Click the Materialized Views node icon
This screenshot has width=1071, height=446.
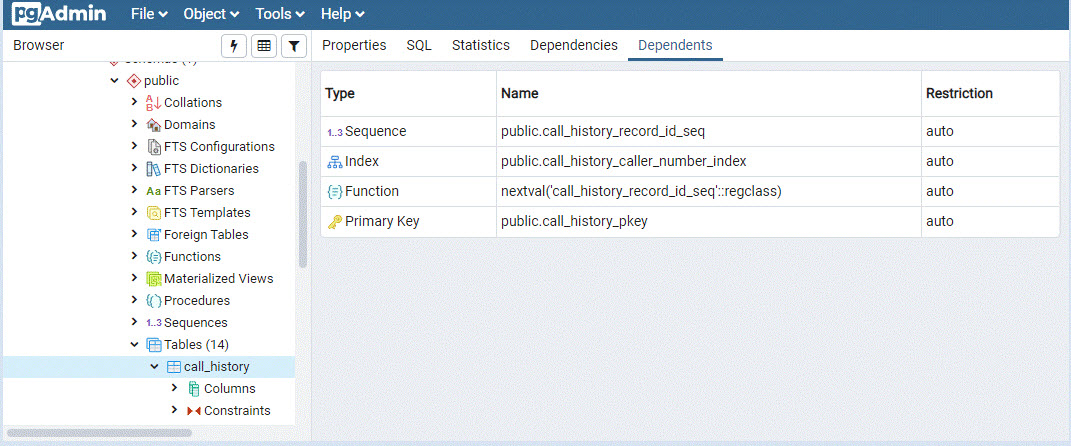pyautogui.click(x=154, y=279)
